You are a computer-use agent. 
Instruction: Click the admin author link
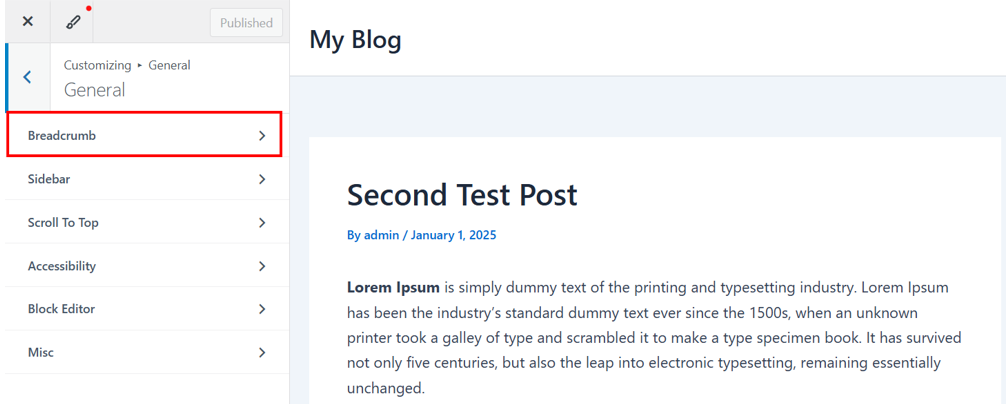pos(381,235)
